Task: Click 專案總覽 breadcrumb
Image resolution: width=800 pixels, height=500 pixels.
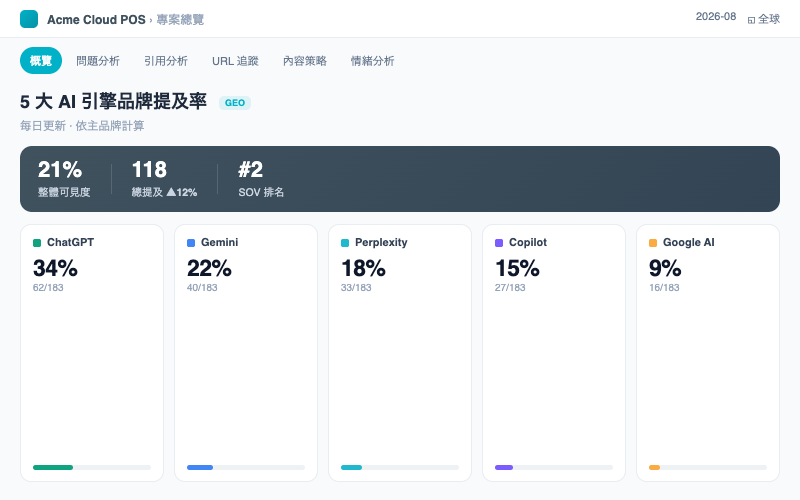Action: click(180, 19)
